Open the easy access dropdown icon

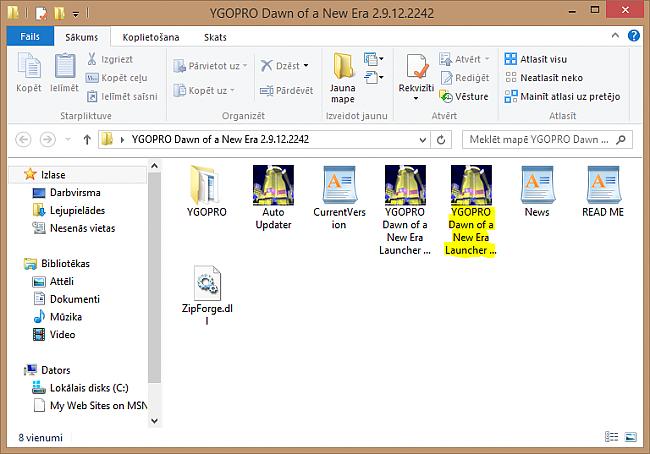[x=373, y=77]
